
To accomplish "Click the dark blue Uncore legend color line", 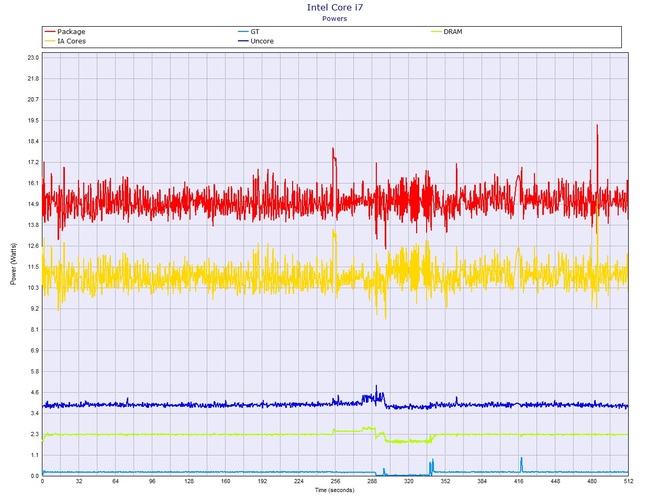I will pos(244,41).
